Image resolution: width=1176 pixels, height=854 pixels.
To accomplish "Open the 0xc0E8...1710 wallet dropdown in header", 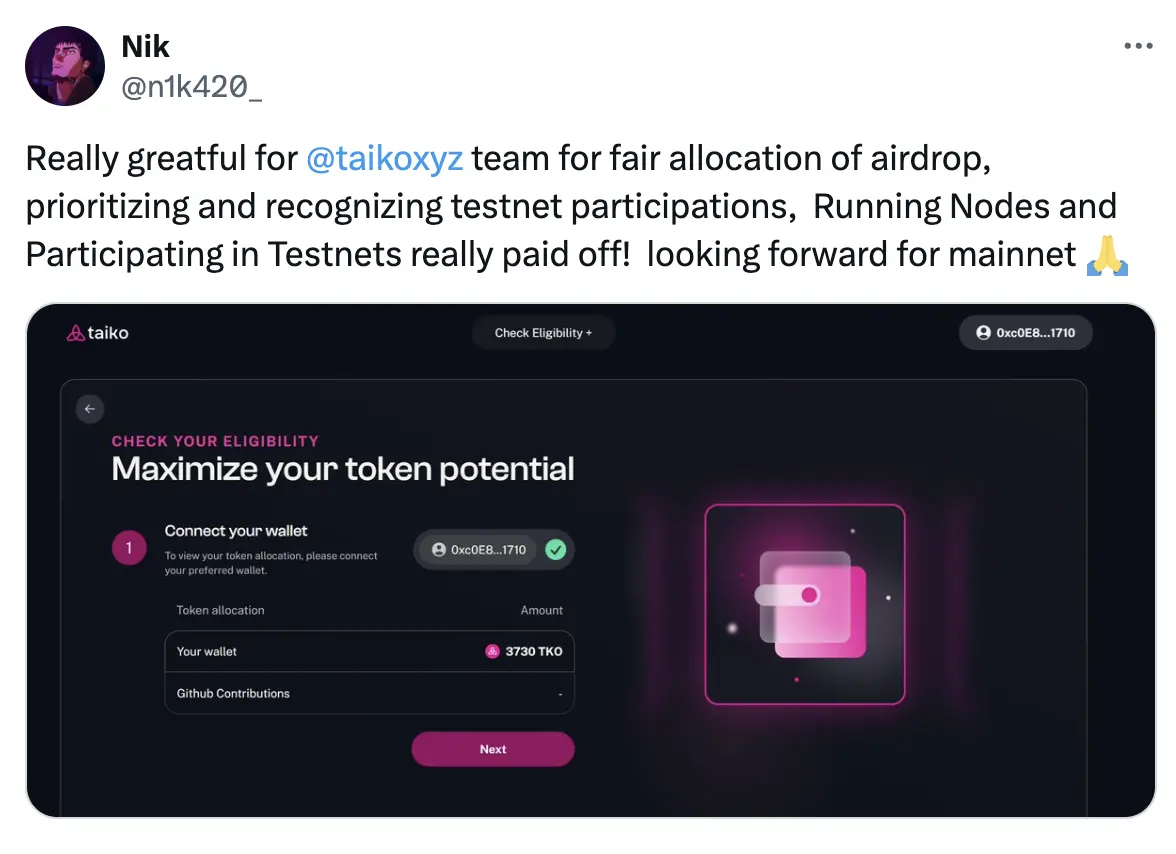I will click(x=1025, y=333).
